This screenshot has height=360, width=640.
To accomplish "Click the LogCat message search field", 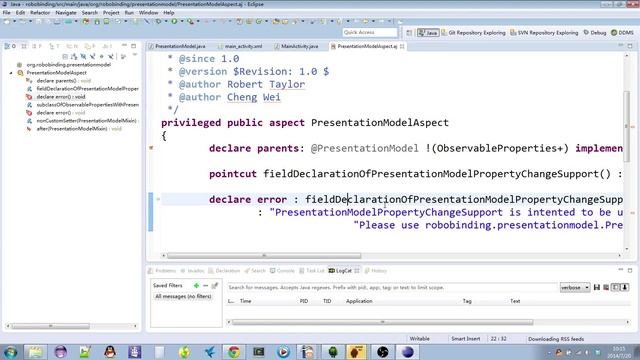I will point(392,287).
